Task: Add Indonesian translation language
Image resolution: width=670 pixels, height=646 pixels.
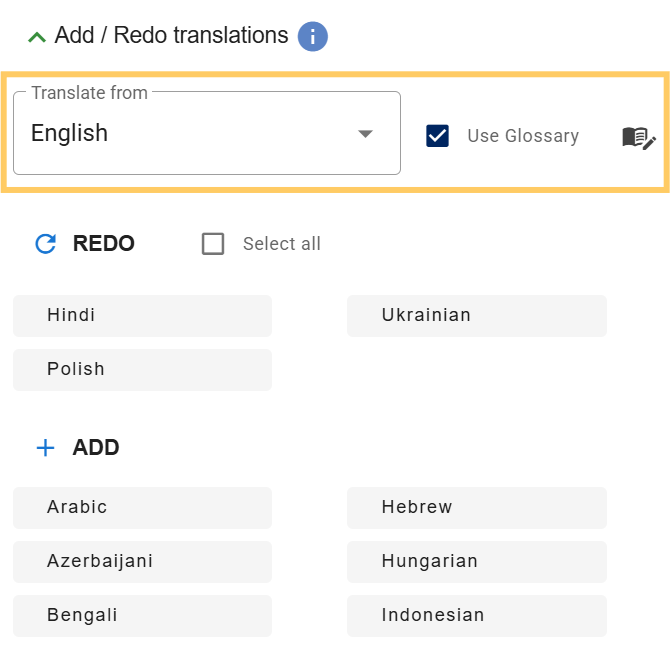Action: pyautogui.click(x=476, y=616)
